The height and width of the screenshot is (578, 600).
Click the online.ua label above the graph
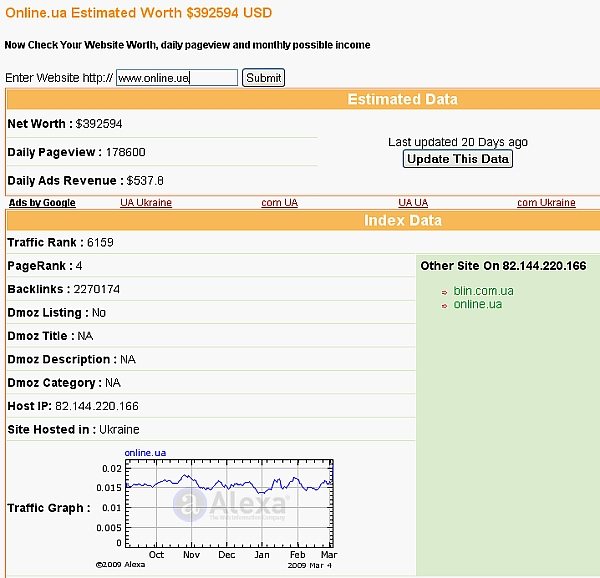tap(145, 453)
